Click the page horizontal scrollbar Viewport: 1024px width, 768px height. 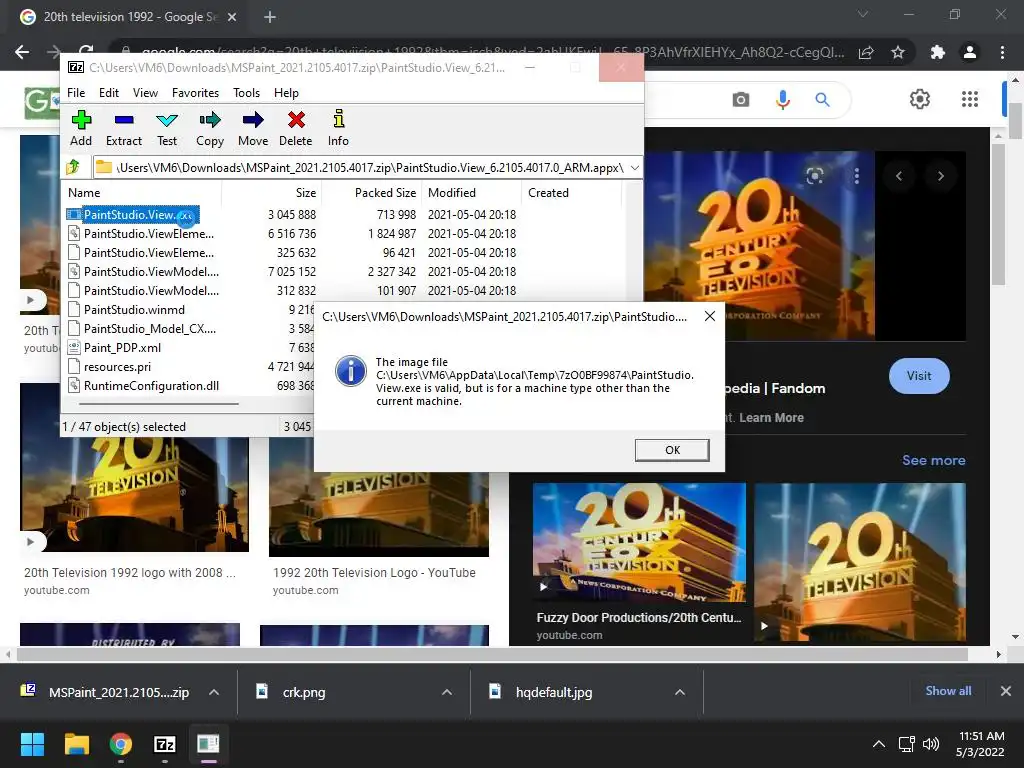[x=491, y=654]
